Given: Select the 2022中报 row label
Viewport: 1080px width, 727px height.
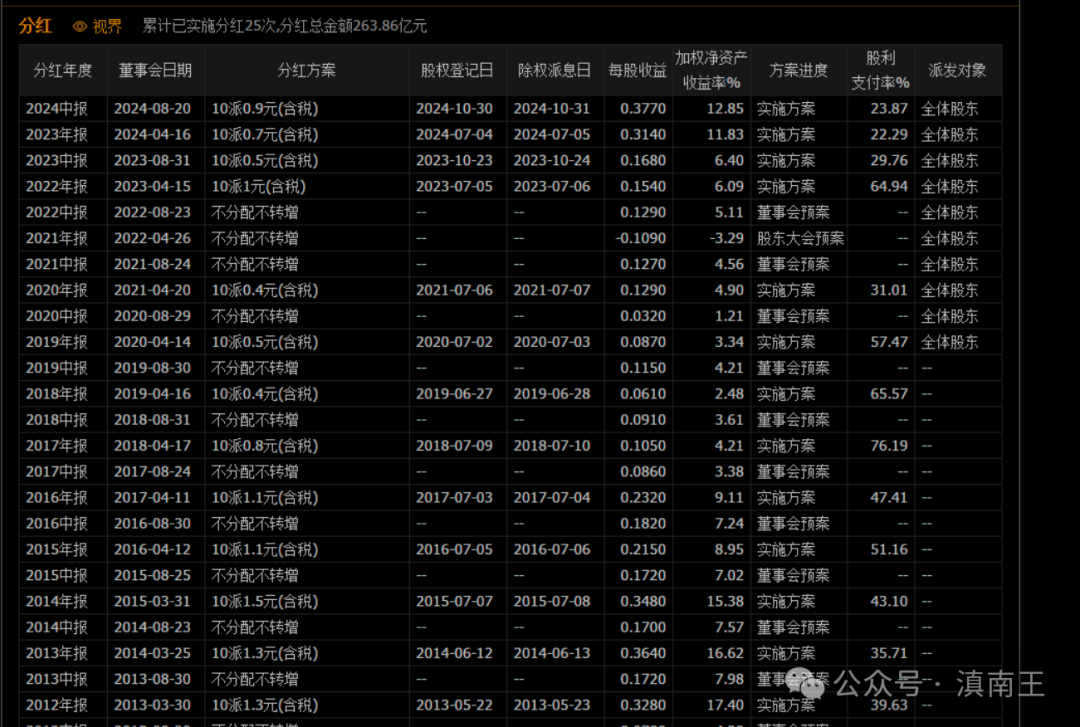Looking at the screenshot, I should pyautogui.click(x=56, y=212).
